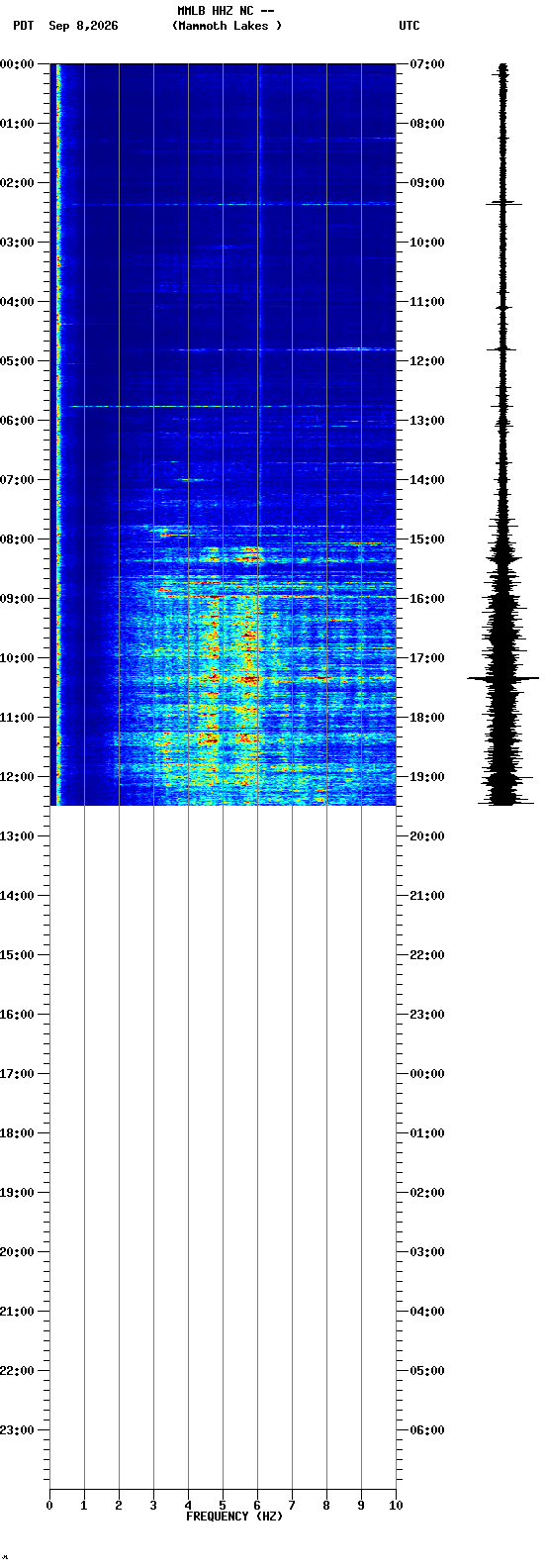Click the 00:00 PDT time tick label
The image size is (546, 1568).
tap(17, 64)
